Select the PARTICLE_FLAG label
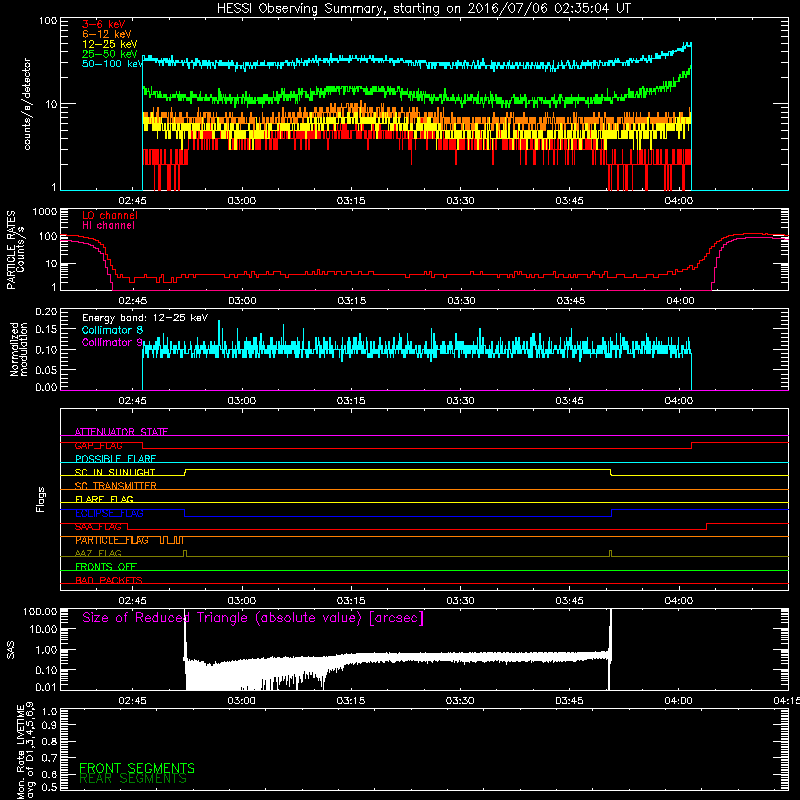 [x=112, y=540]
